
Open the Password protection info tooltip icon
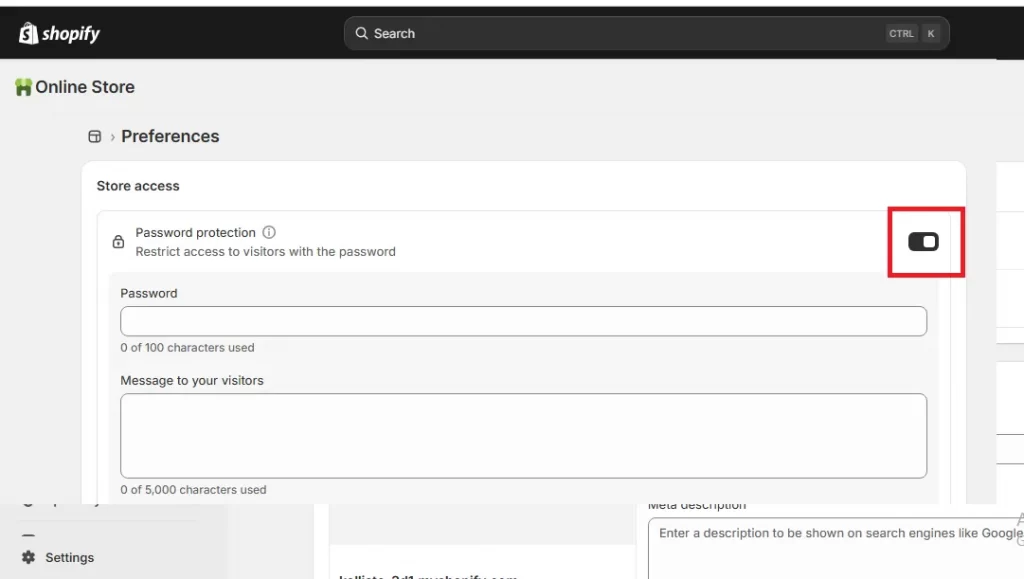(x=268, y=232)
